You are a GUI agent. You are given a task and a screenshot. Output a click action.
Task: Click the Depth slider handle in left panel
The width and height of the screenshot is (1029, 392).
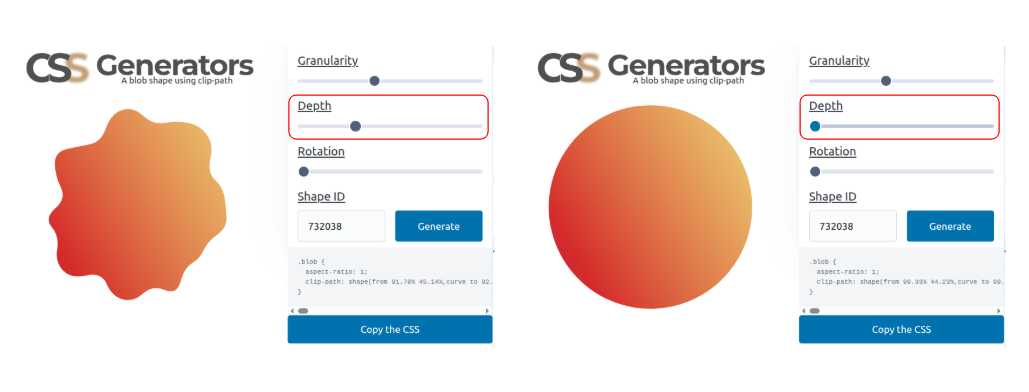[355, 126]
